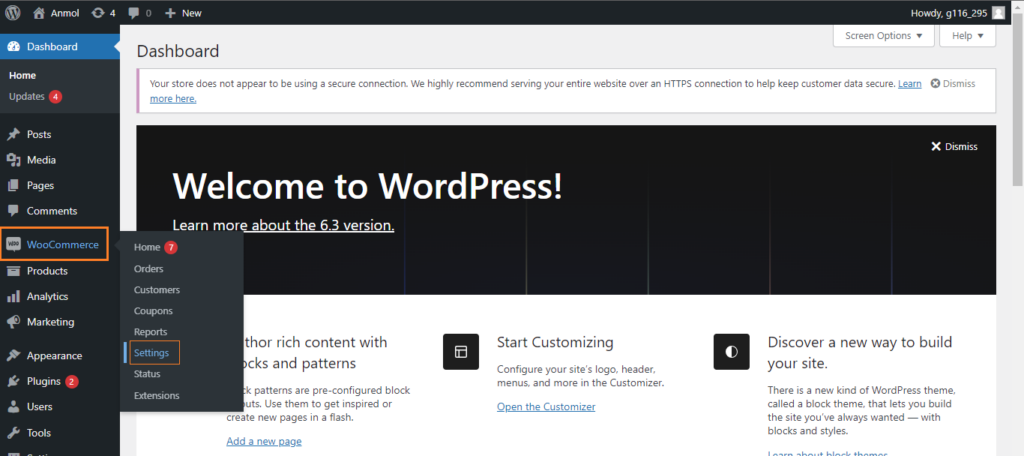Select Coupons in WooCommerce flyout

click(153, 311)
